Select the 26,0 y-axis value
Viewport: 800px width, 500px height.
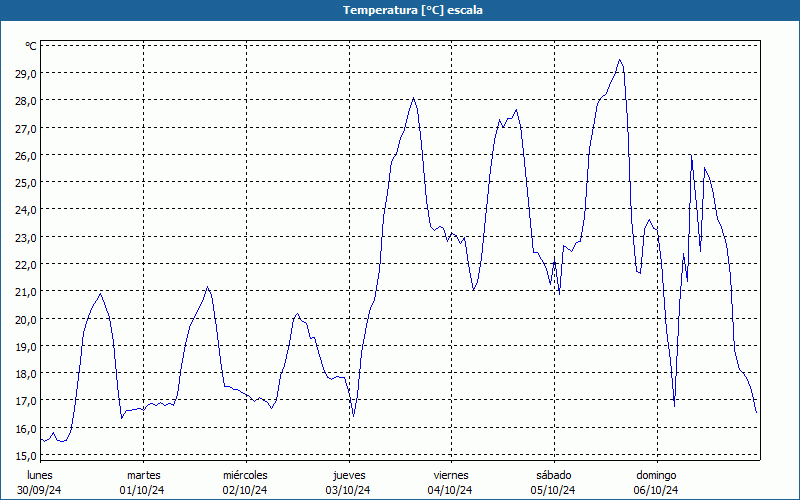27,156
